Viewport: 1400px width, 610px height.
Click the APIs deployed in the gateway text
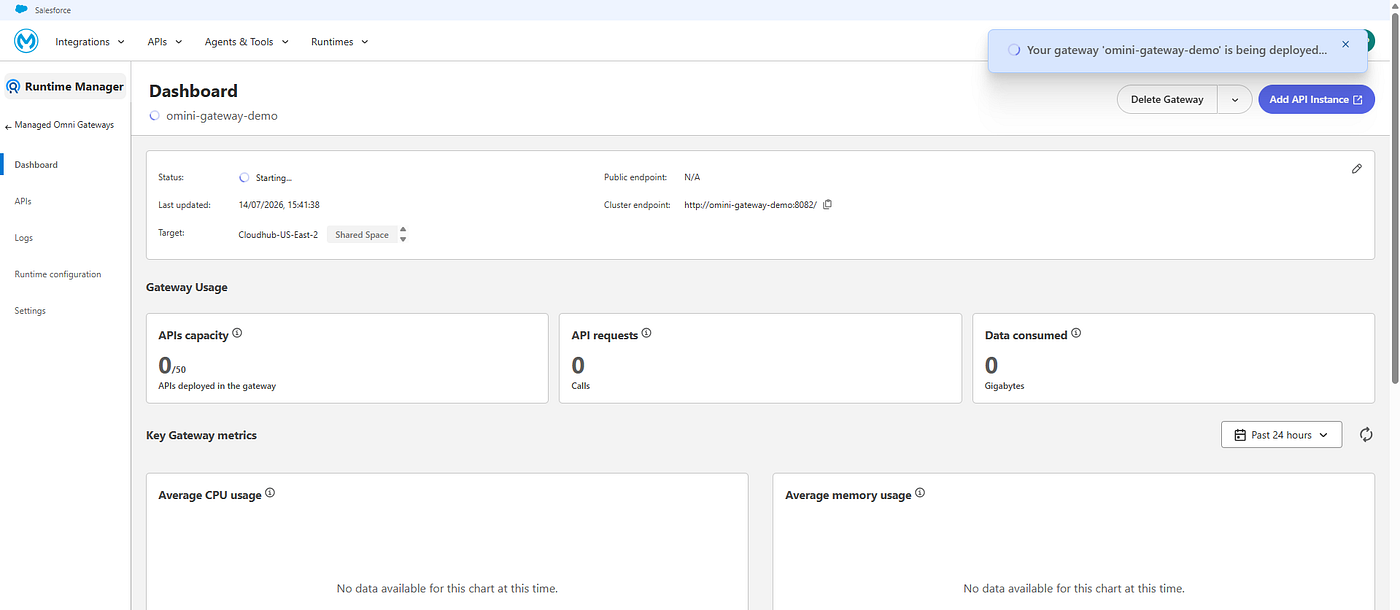pyautogui.click(x=217, y=386)
